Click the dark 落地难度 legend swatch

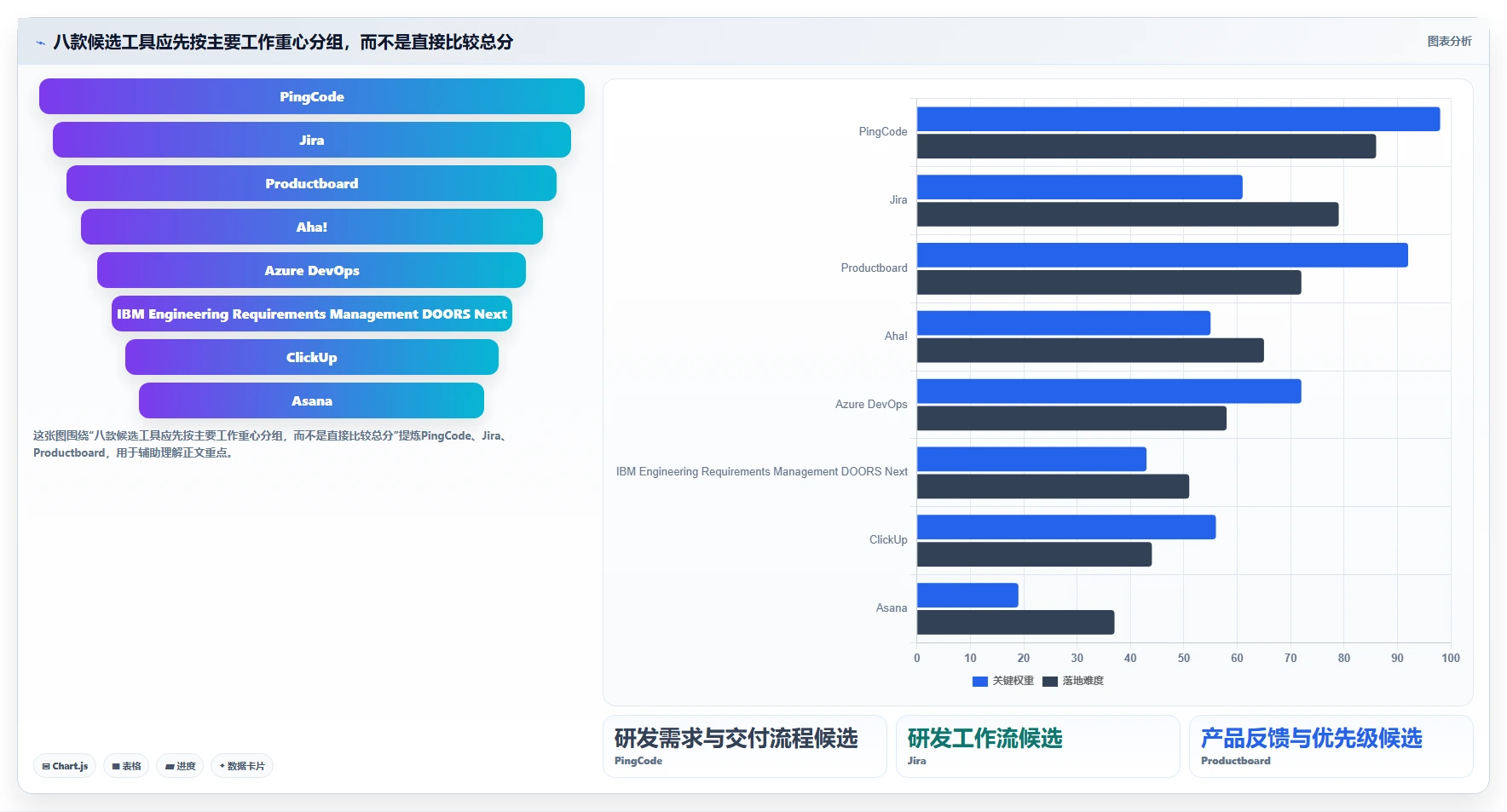click(x=1050, y=682)
